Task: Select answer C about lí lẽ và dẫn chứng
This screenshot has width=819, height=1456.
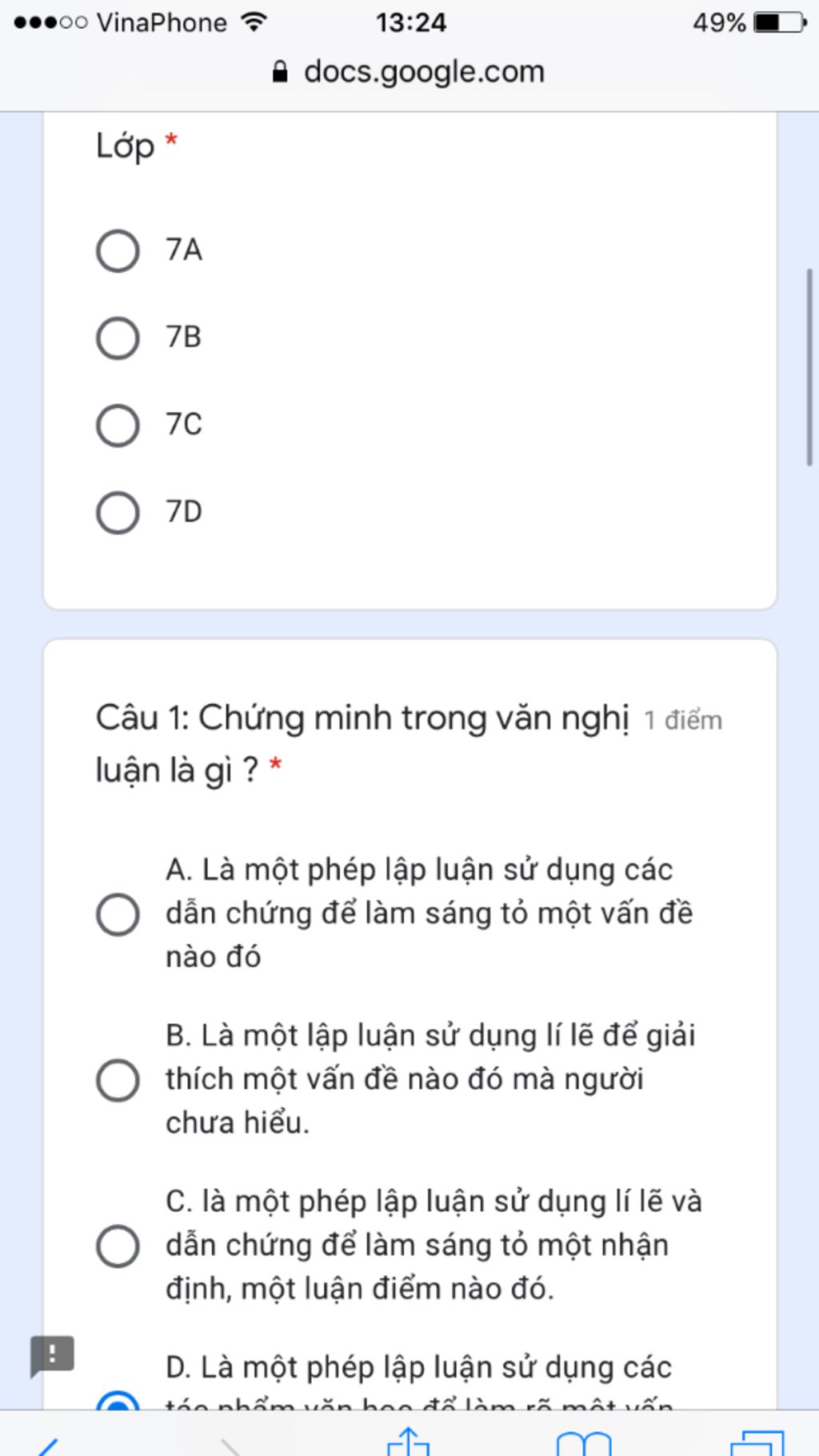Action: 118,1246
